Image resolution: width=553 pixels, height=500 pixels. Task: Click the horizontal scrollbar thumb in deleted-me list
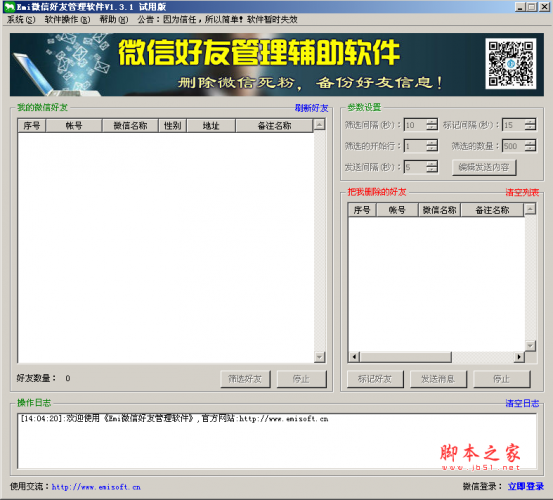pos(406,357)
